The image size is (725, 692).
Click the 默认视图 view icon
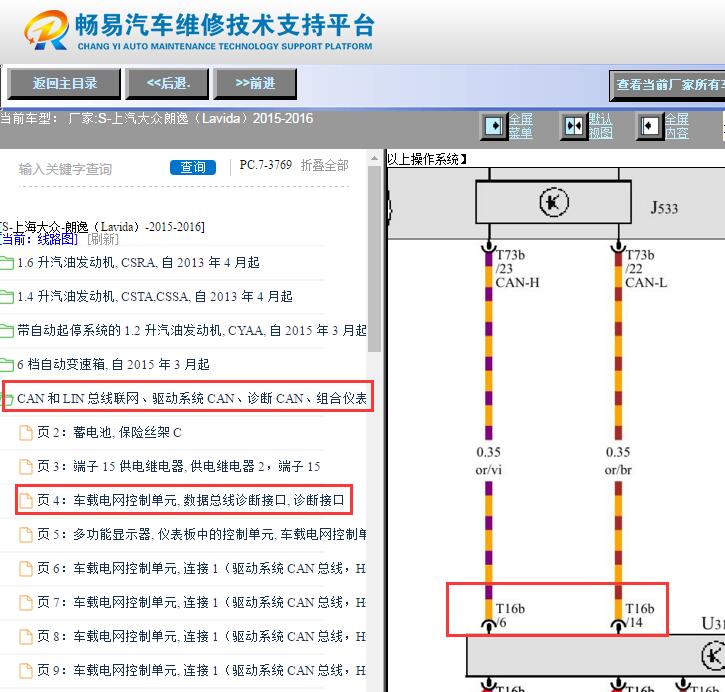pos(574,126)
